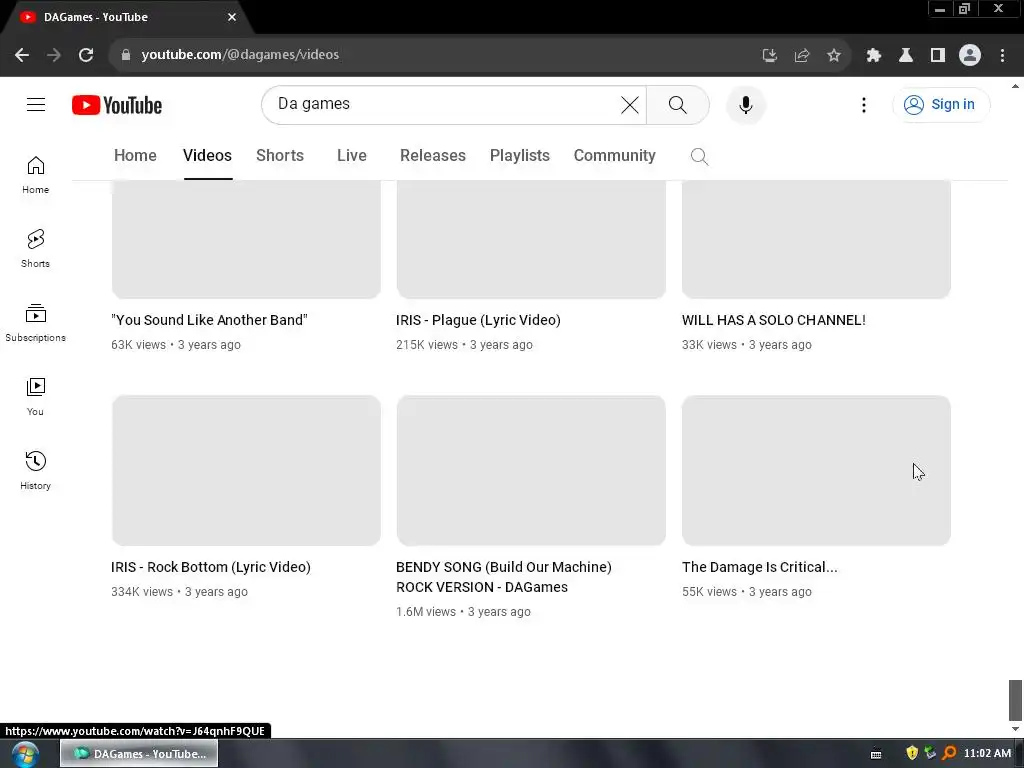Click the "215K views" text

pyautogui.click(x=426, y=345)
